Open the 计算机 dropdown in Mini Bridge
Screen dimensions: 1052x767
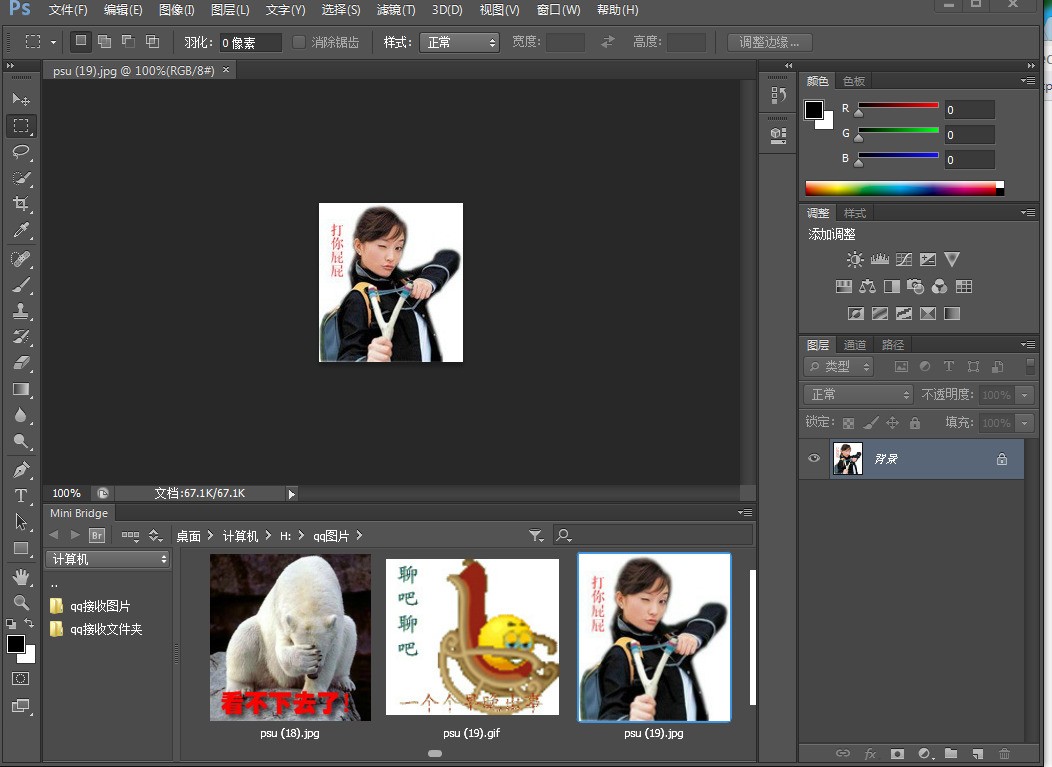click(108, 559)
